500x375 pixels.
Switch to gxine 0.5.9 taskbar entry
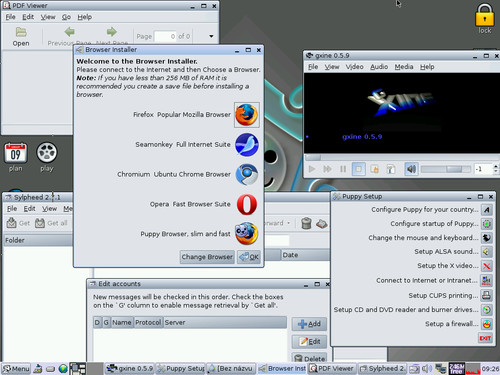pyautogui.click(x=130, y=369)
